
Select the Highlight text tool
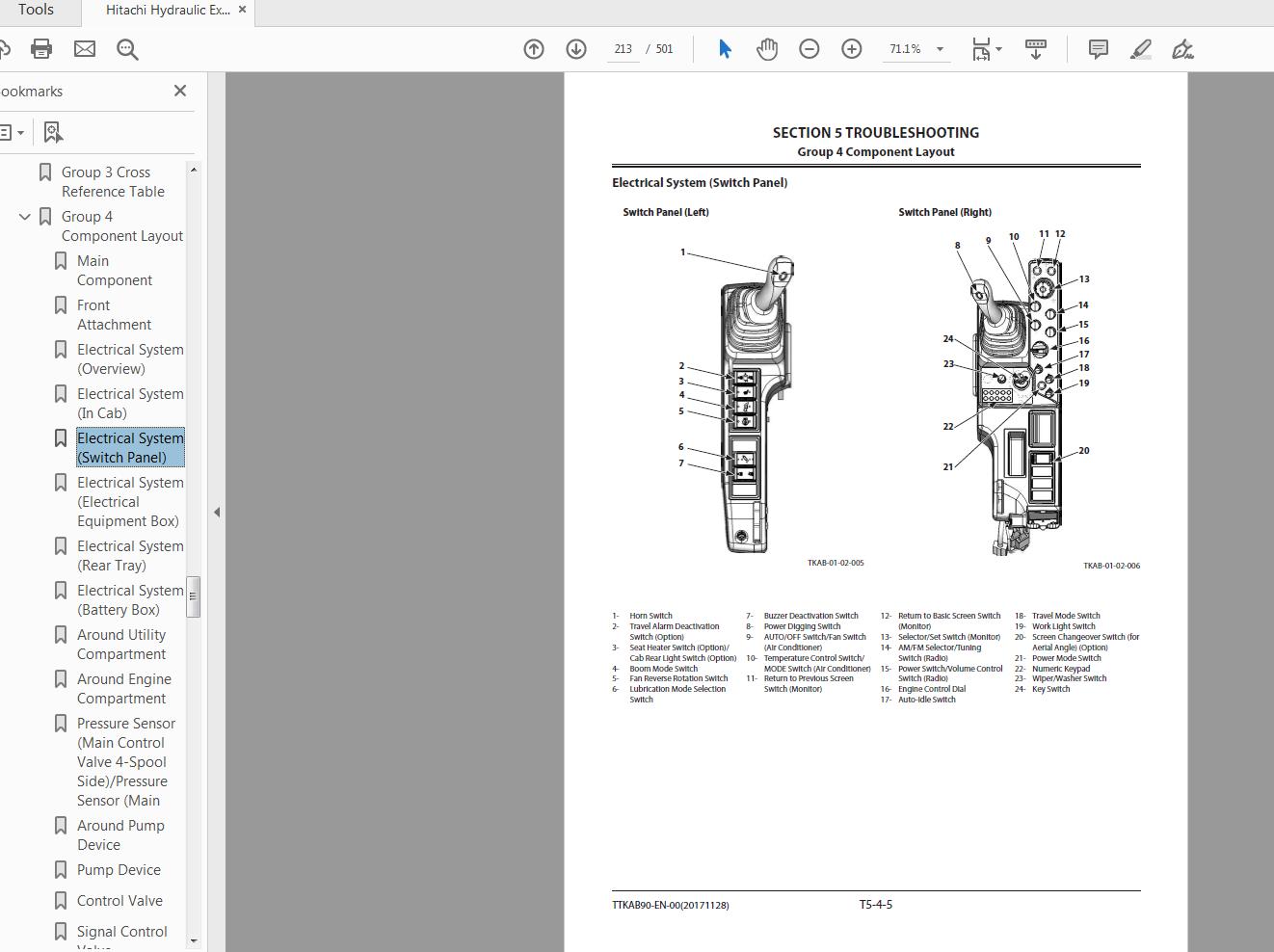(1140, 48)
